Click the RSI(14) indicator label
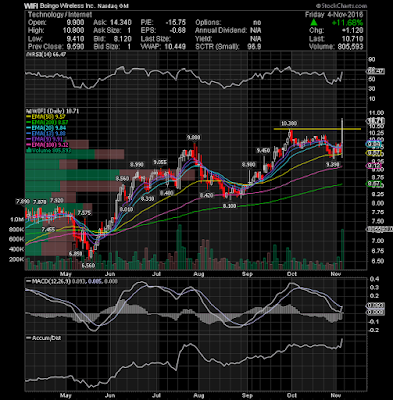This screenshot has width=393, height=400. point(46,54)
